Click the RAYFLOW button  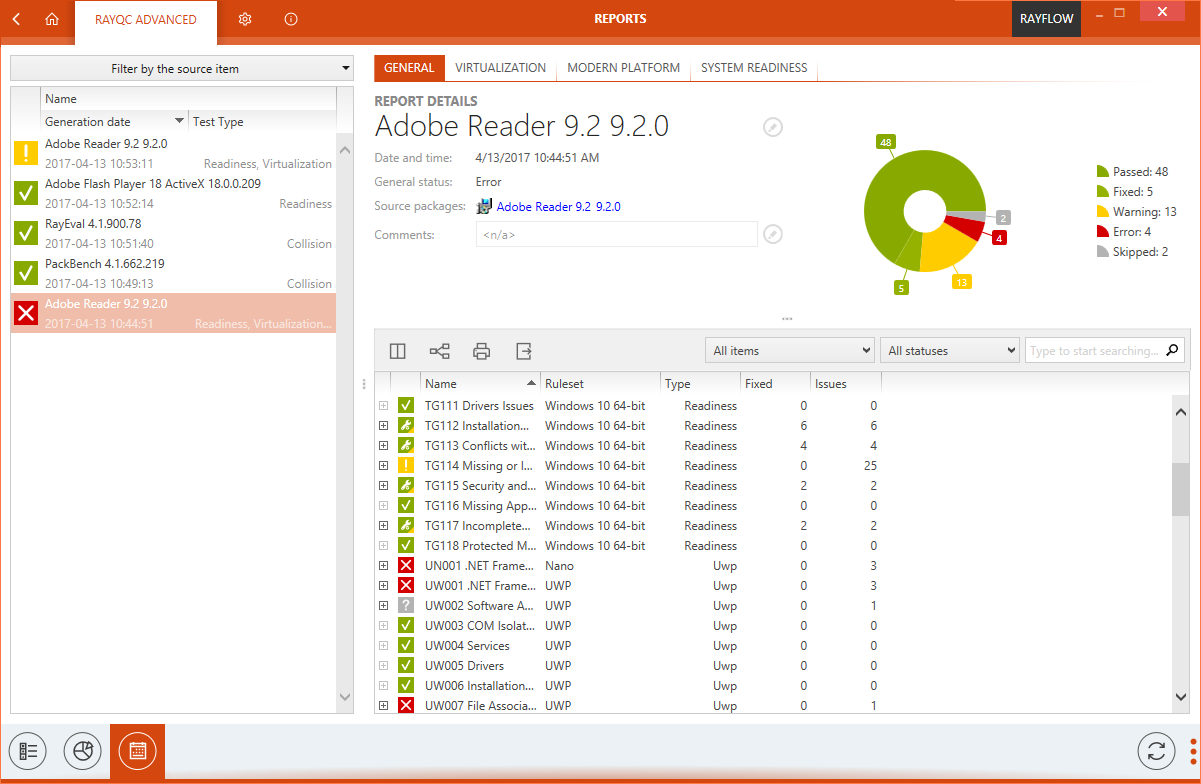tap(1046, 19)
